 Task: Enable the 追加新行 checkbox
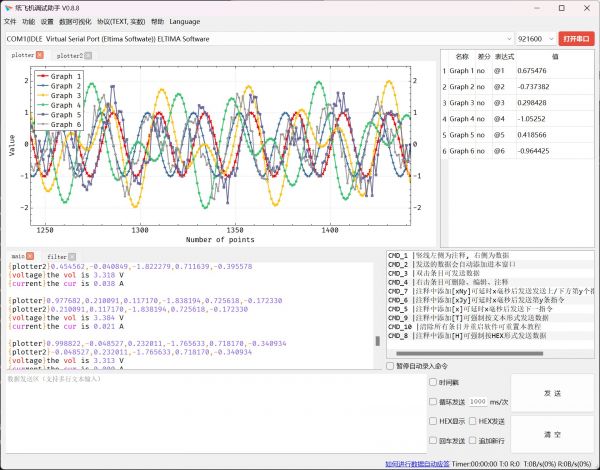(x=473, y=441)
